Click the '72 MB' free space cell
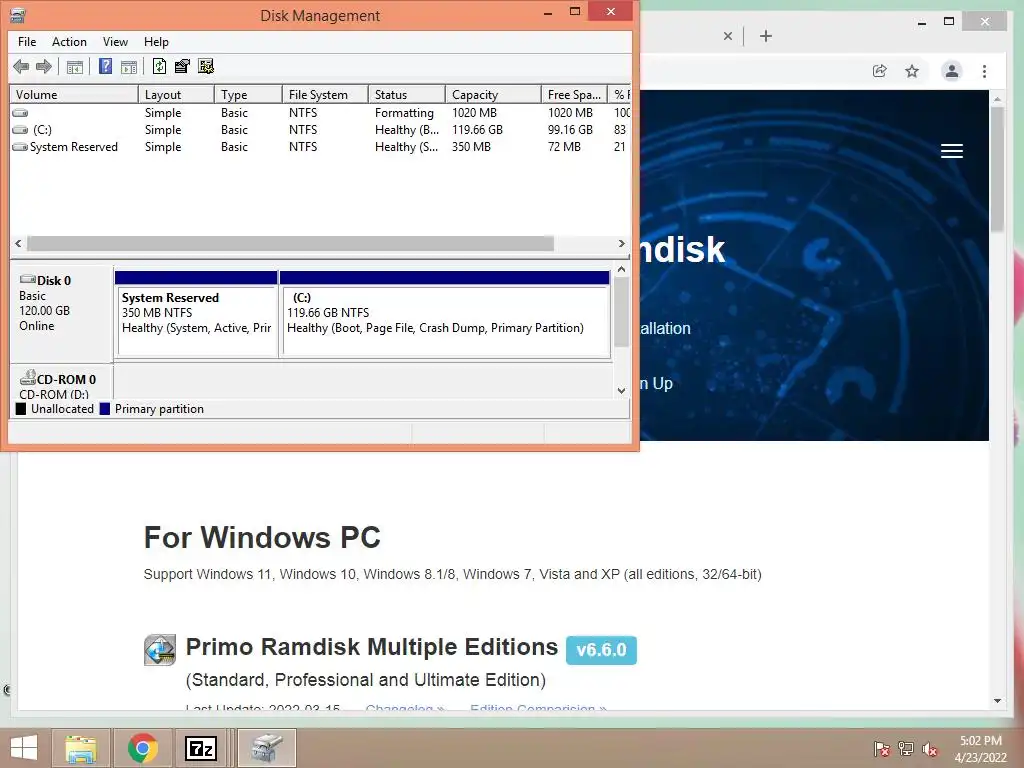The height and width of the screenshot is (768, 1024). (x=564, y=147)
